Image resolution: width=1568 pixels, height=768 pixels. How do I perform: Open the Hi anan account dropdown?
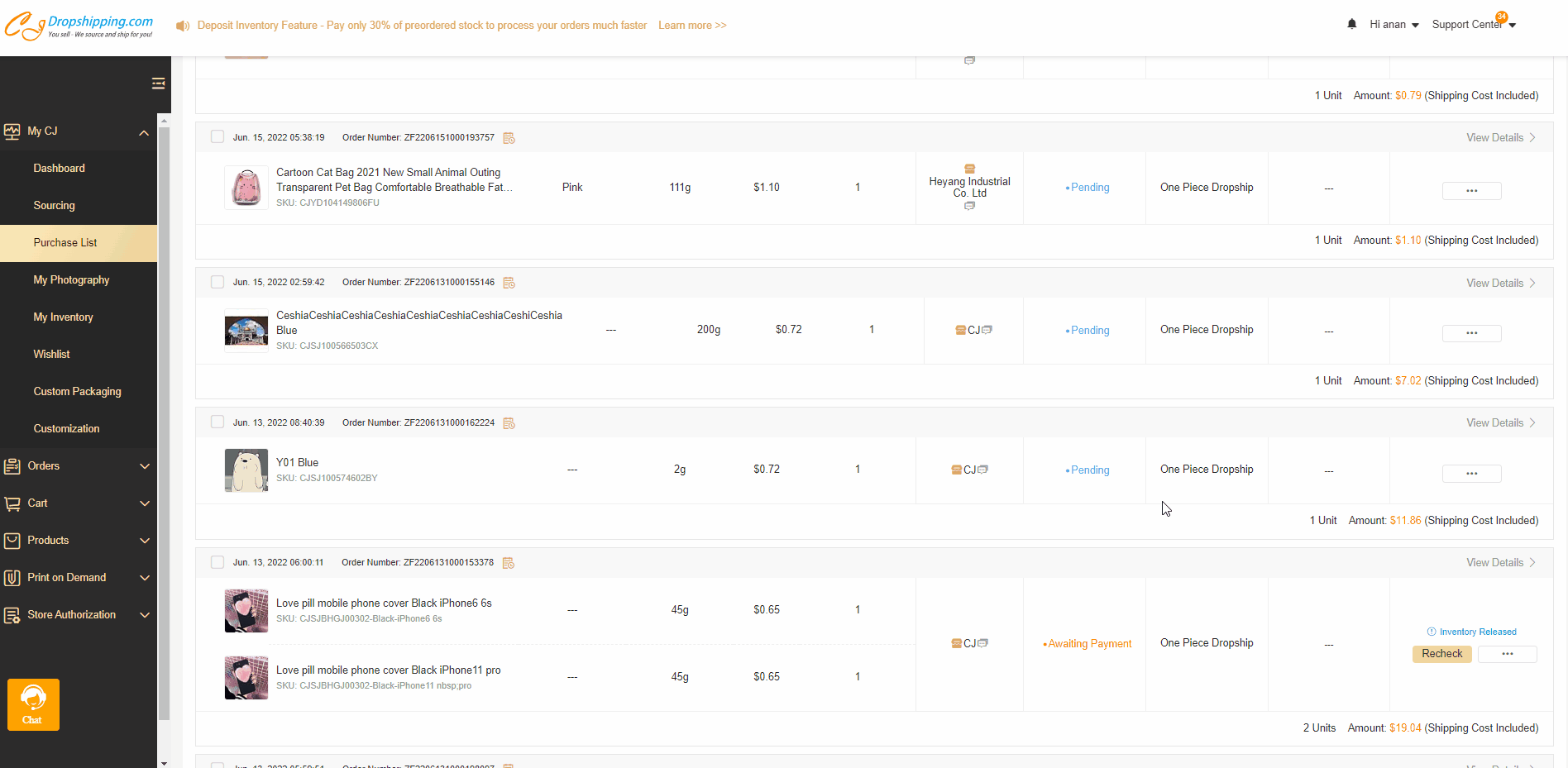tap(1394, 25)
